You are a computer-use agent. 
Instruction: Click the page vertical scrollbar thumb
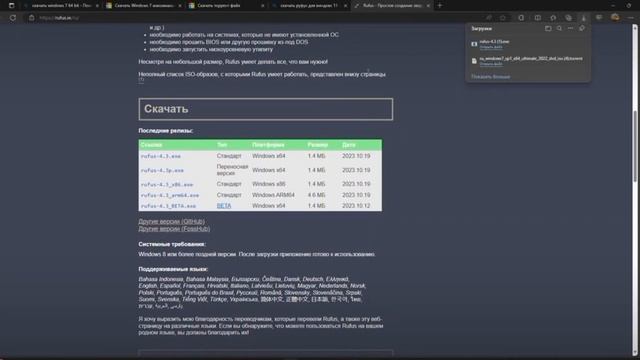(635, 146)
